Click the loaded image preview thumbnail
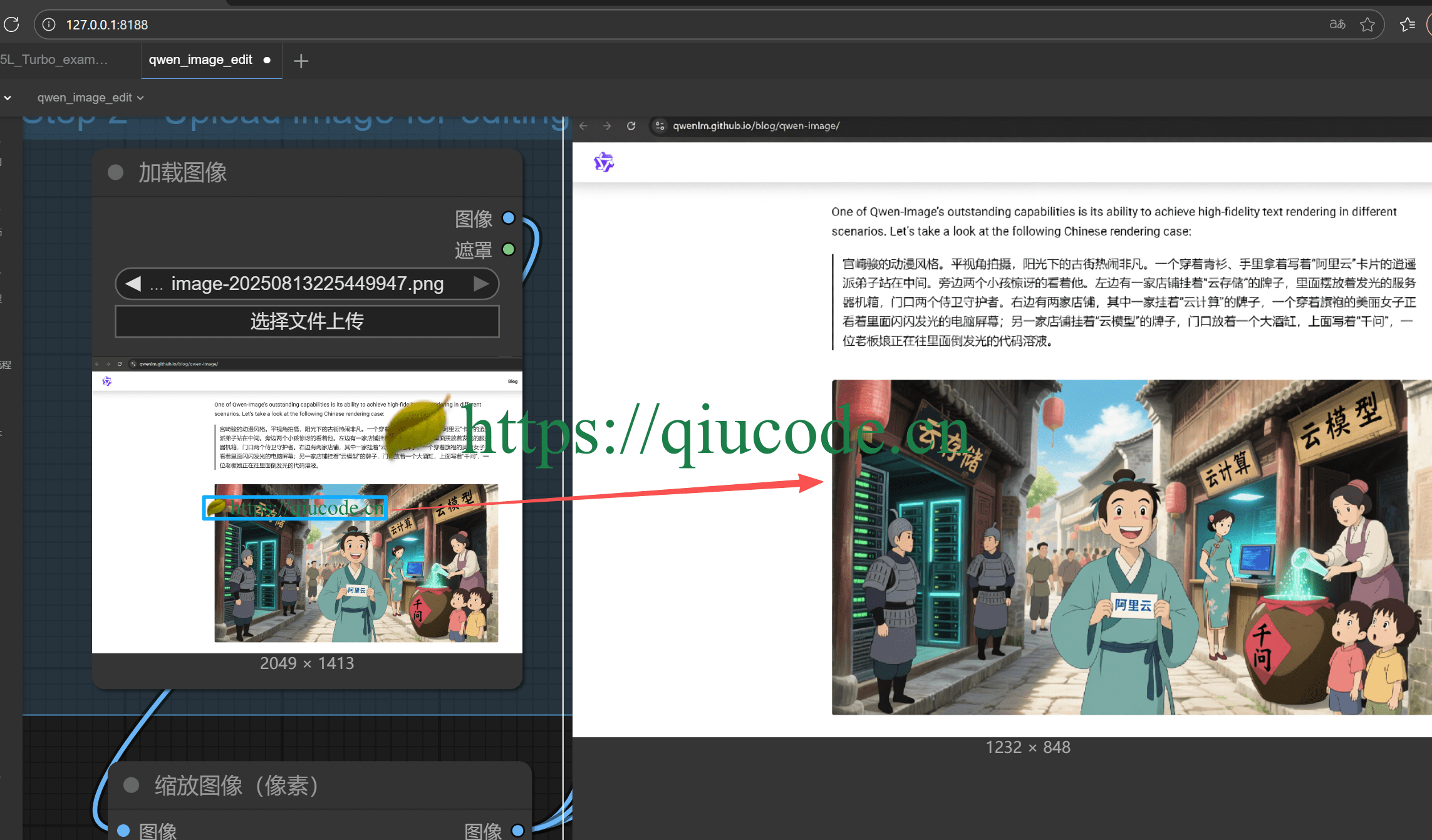 point(307,506)
